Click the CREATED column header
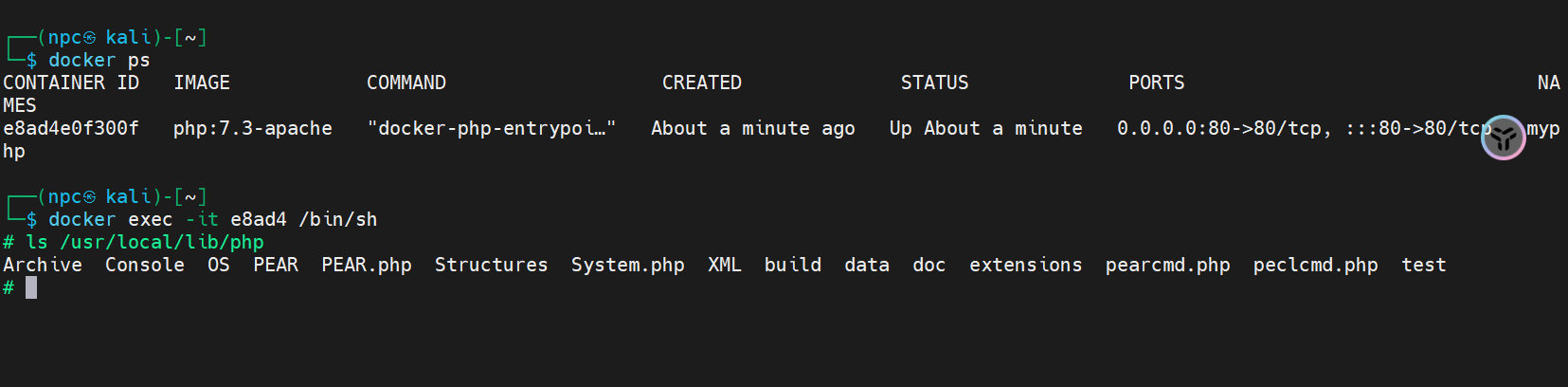The width and height of the screenshot is (1568, 387). tap(701, 83)
